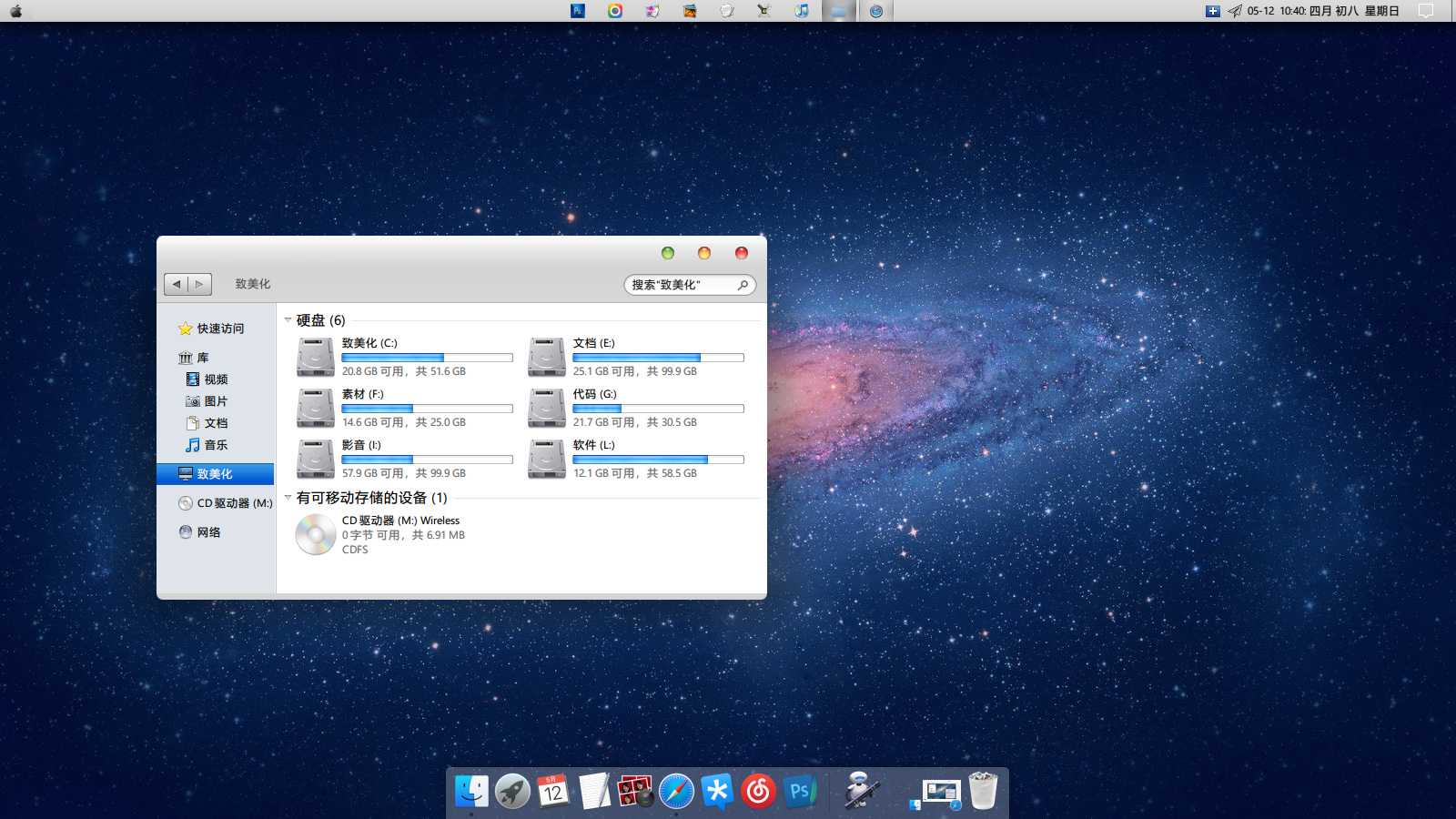Select the CD 驱动器 (M:) Wireless disc

pos(380,534)
